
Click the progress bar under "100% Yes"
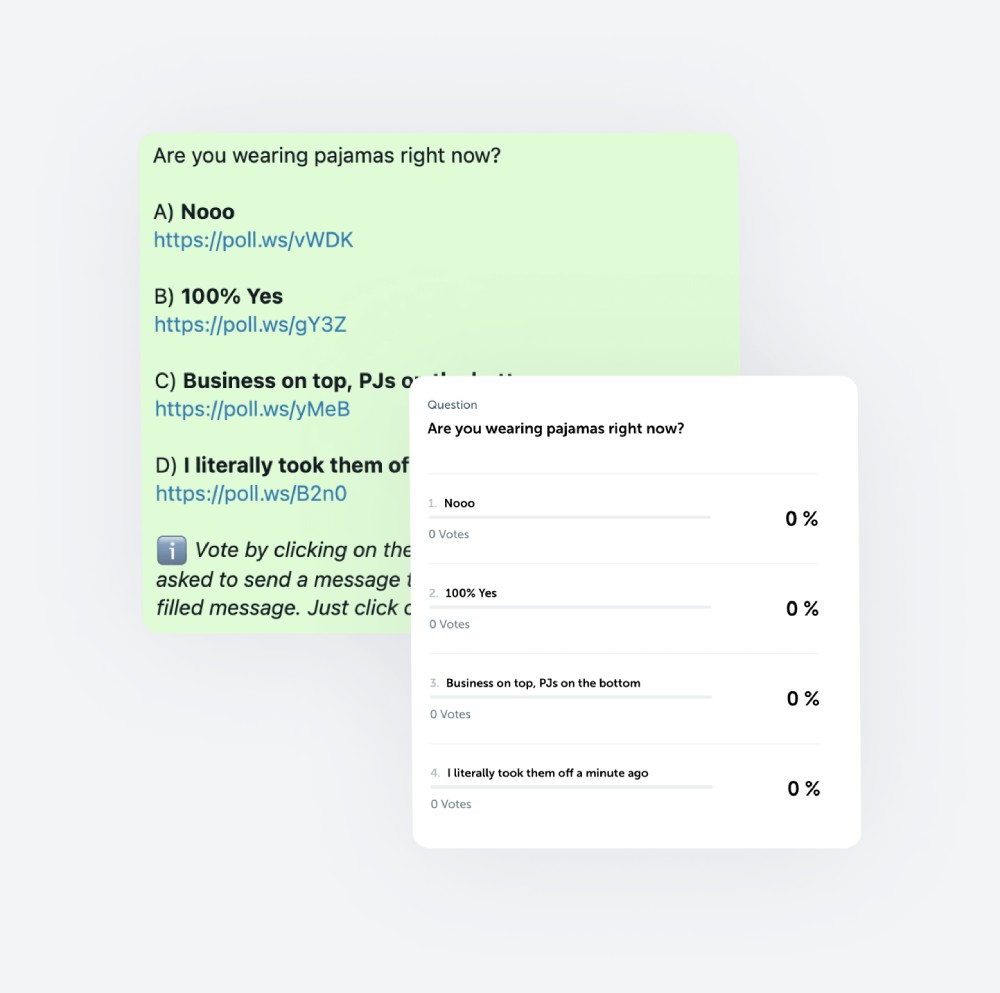pos(570,607)
